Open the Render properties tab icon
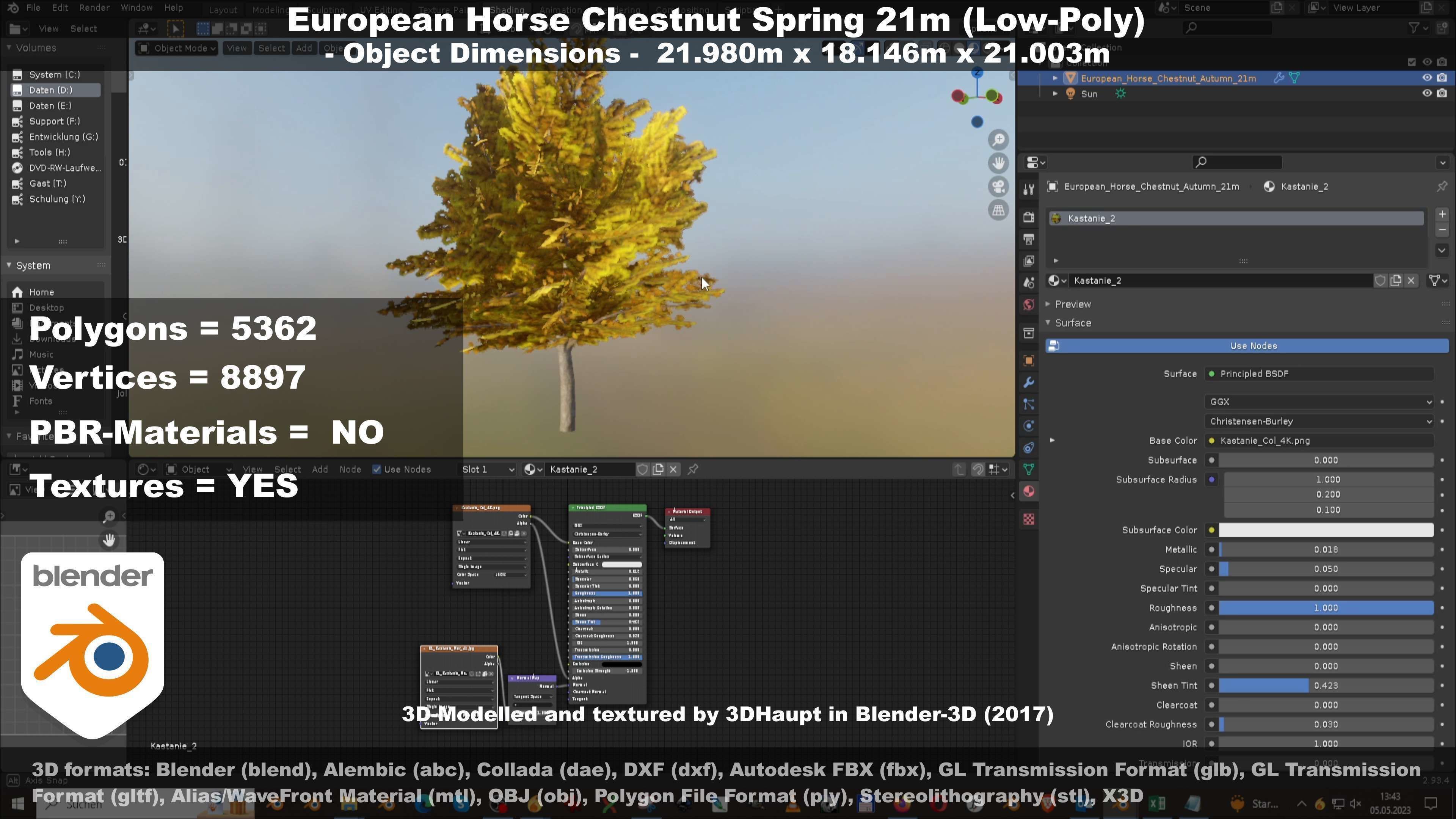The image size is (1456, 819). pyautogui.click(x=1029, y=218)
